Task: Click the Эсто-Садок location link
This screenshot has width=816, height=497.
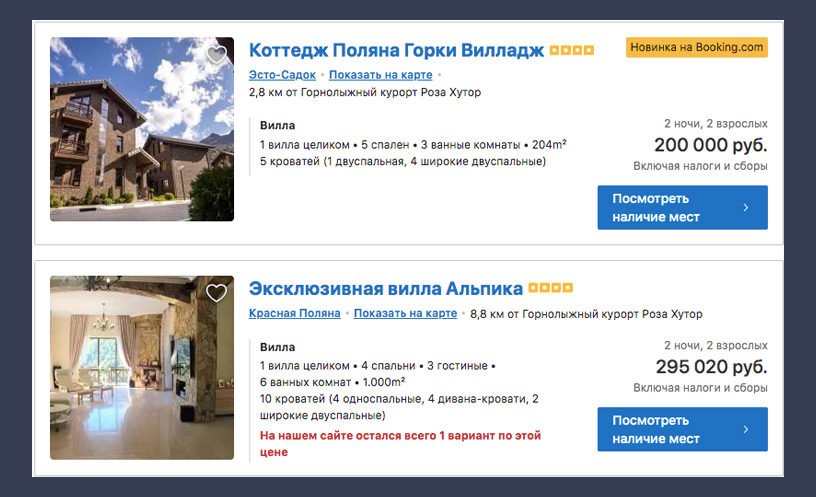Action: [x=282, y=75]
